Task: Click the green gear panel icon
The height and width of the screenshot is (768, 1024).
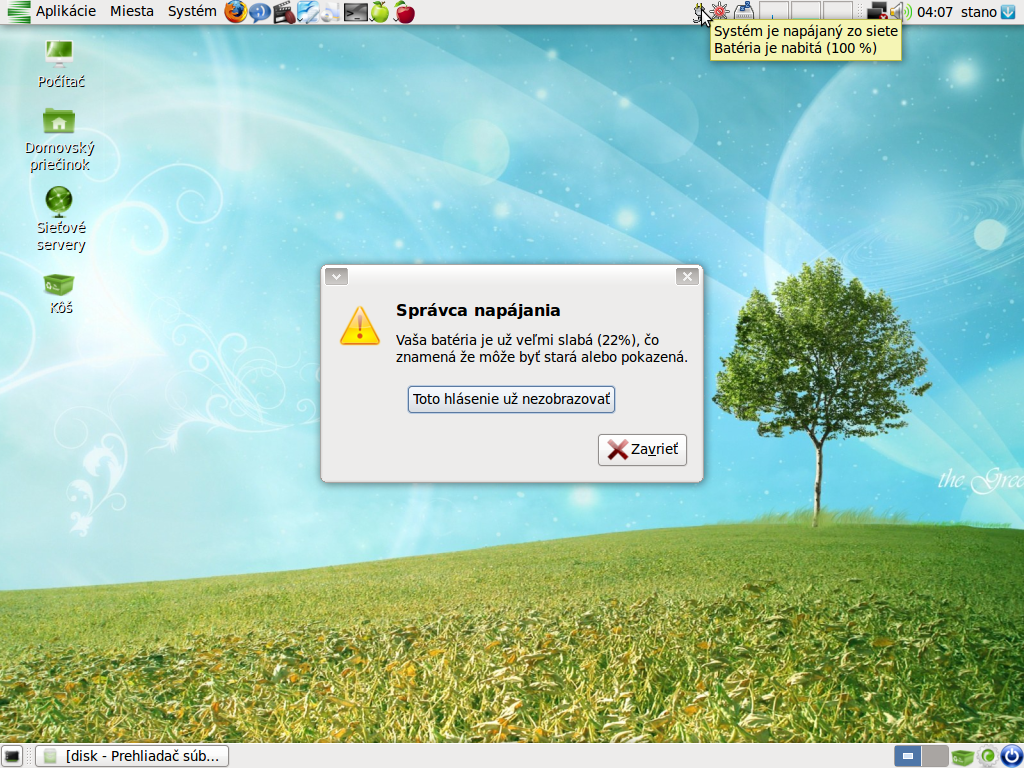Action: coord(987,756)
